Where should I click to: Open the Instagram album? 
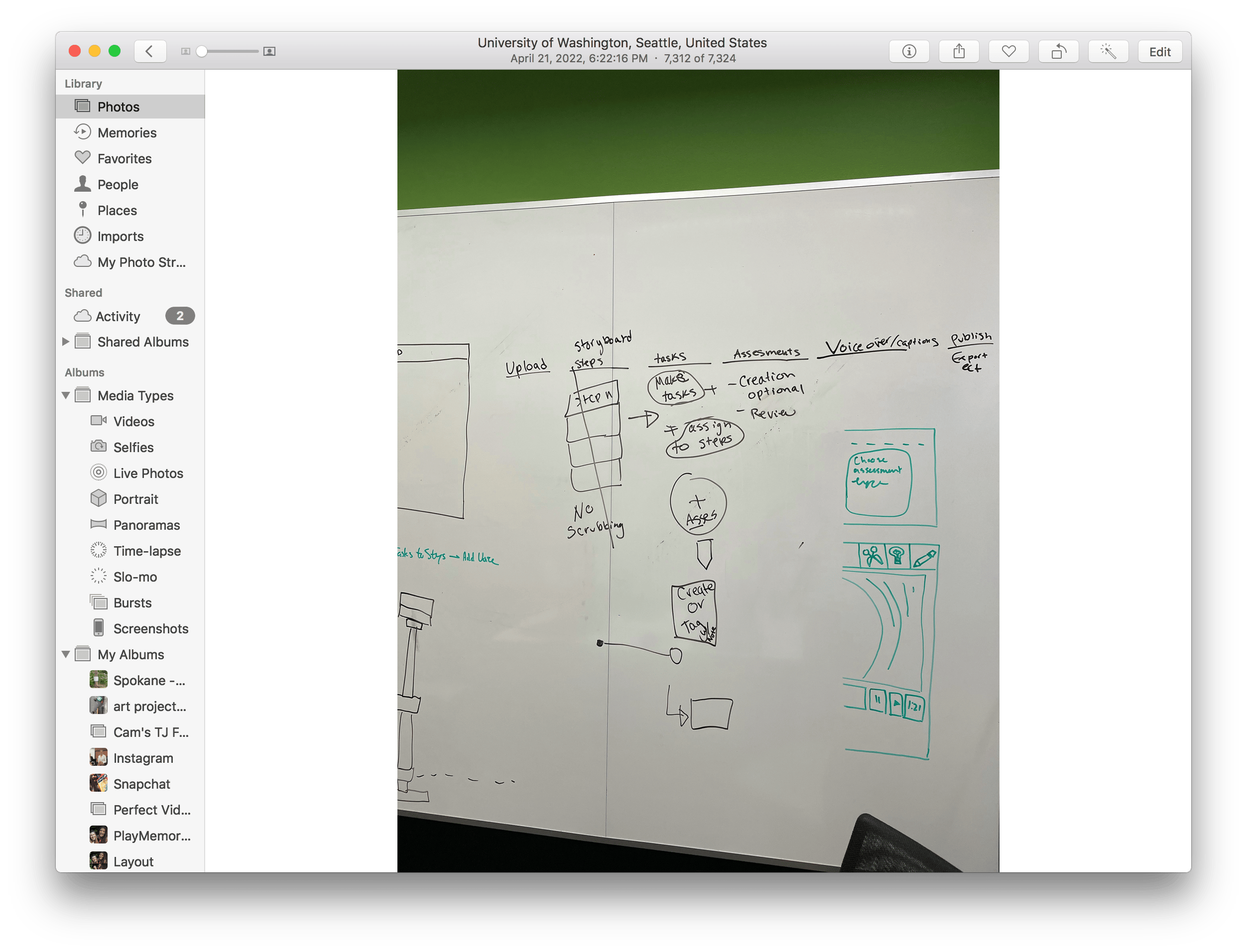[143, 758]
